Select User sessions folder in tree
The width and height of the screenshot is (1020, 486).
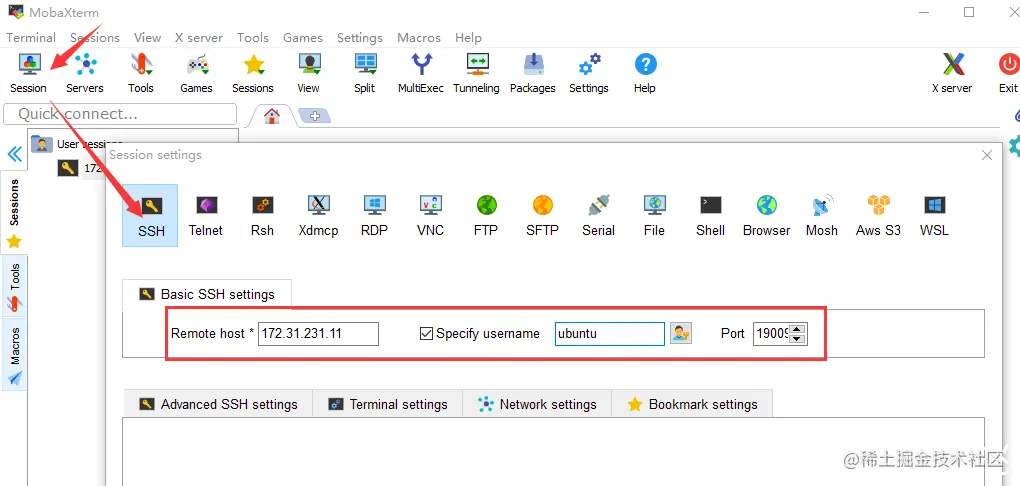click(77, 144)
